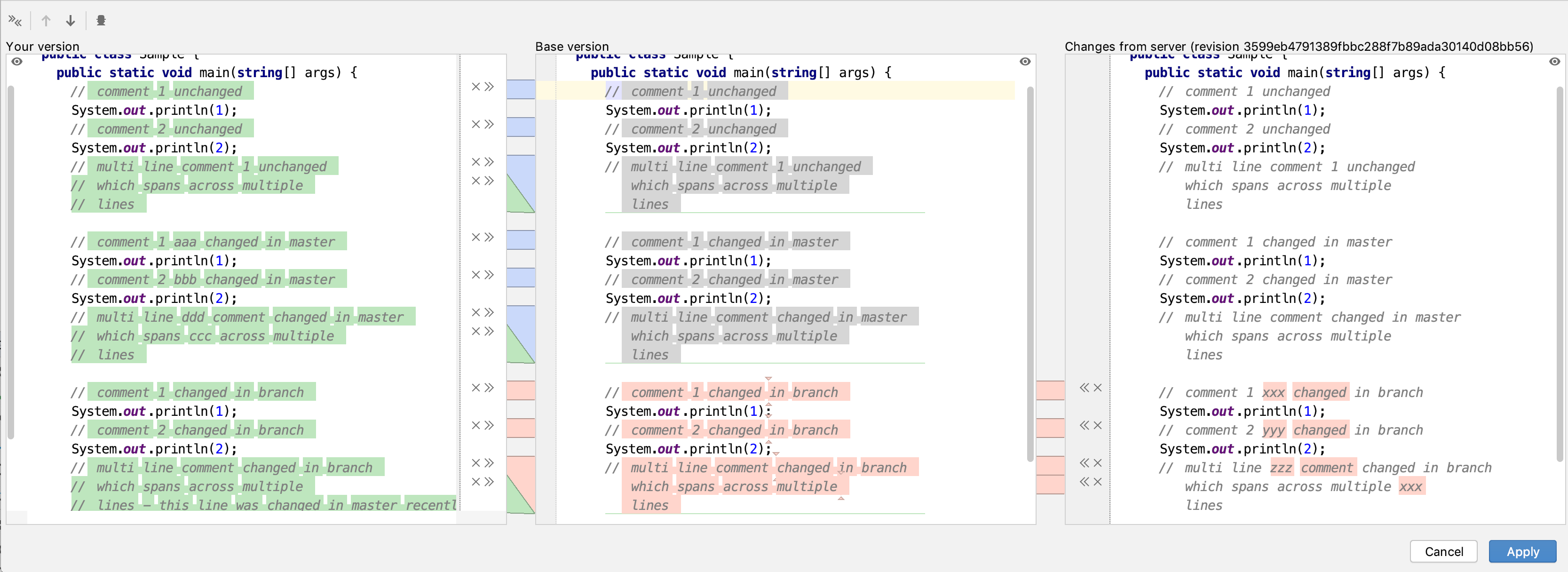This screenshot has width=1568, height=572.
Task: Accept server 'comment 1 xxx changed' with « arrow
Action: coord(1084,388)
